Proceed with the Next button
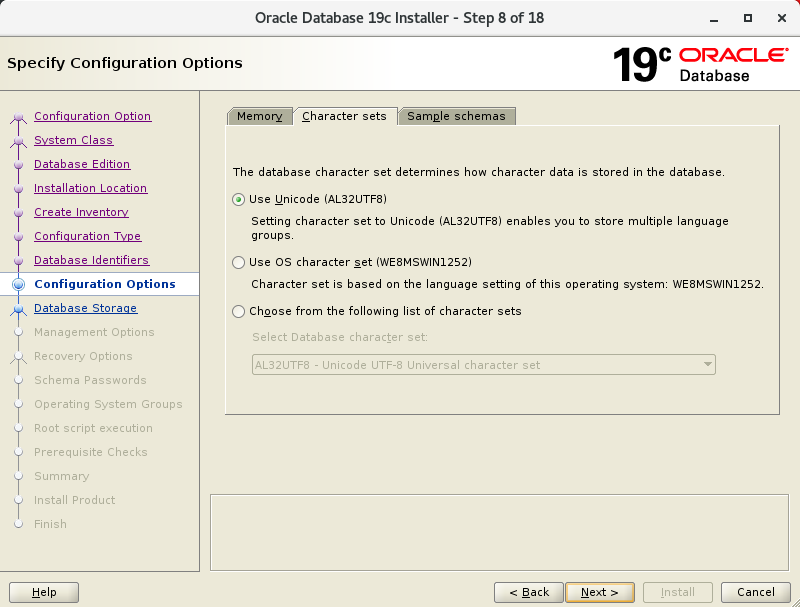Screen dimensions: 800x607 [600, 592]
